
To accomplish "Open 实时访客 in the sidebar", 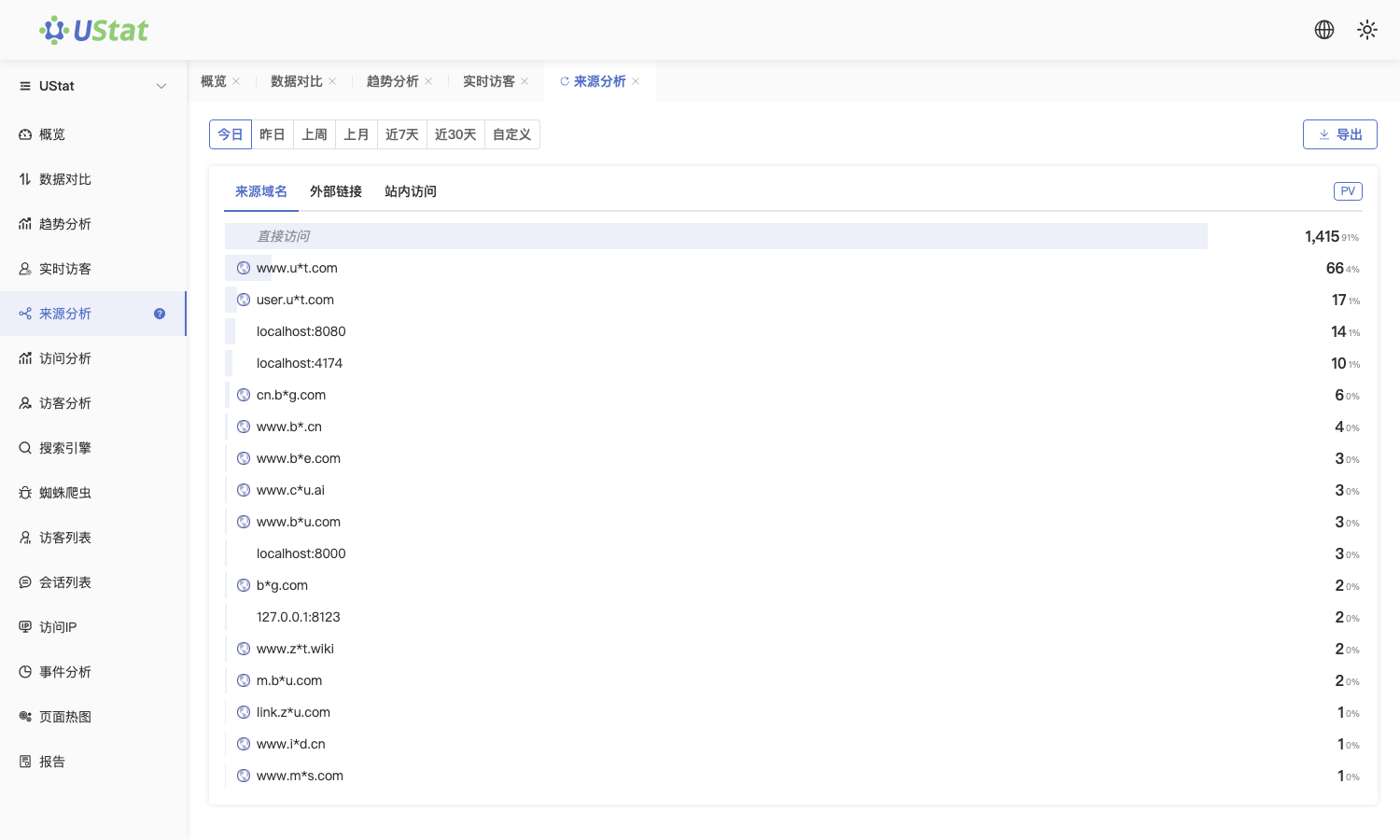I will (x=93, y=269).
